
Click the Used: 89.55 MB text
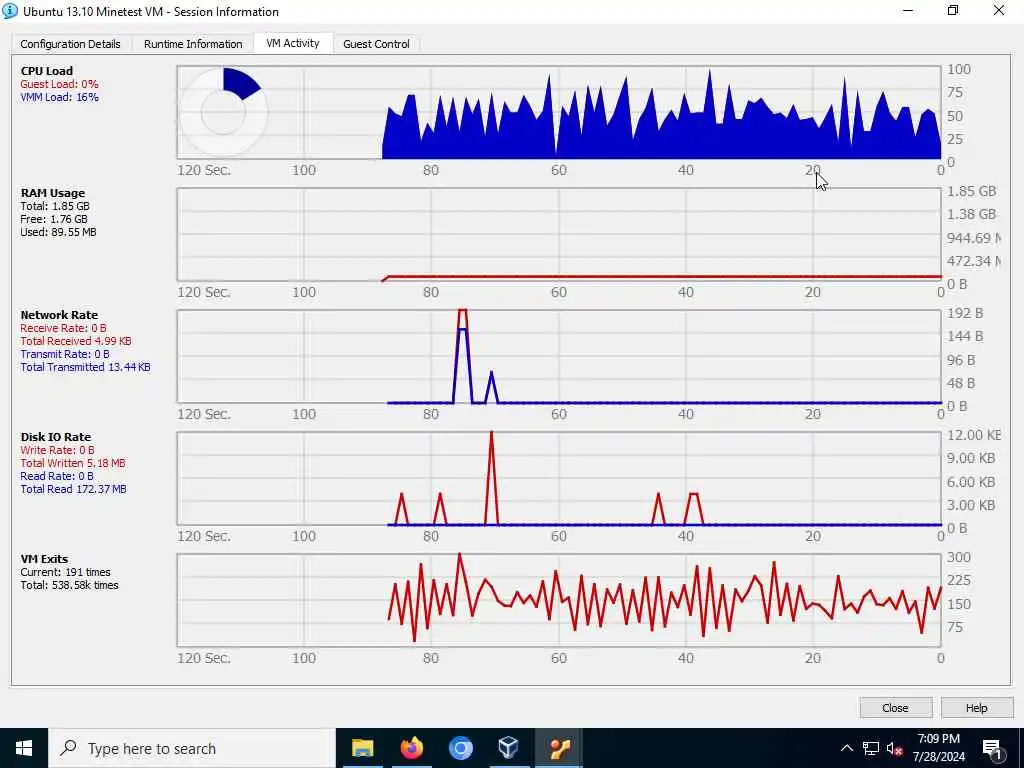(58, 232)
